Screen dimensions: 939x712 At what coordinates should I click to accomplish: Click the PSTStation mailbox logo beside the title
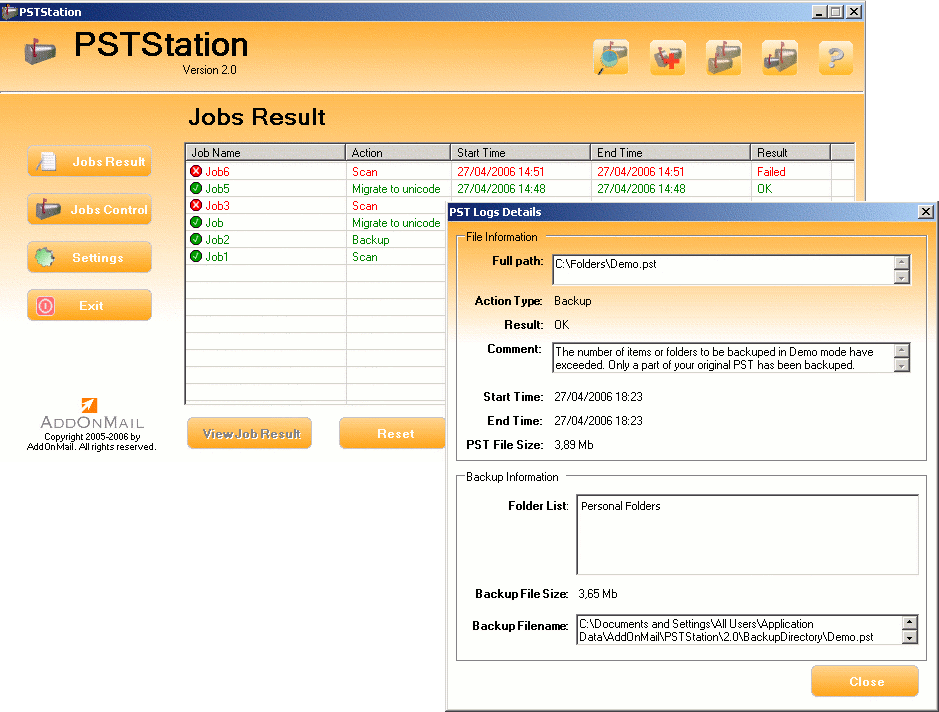[x=40, y=51]
